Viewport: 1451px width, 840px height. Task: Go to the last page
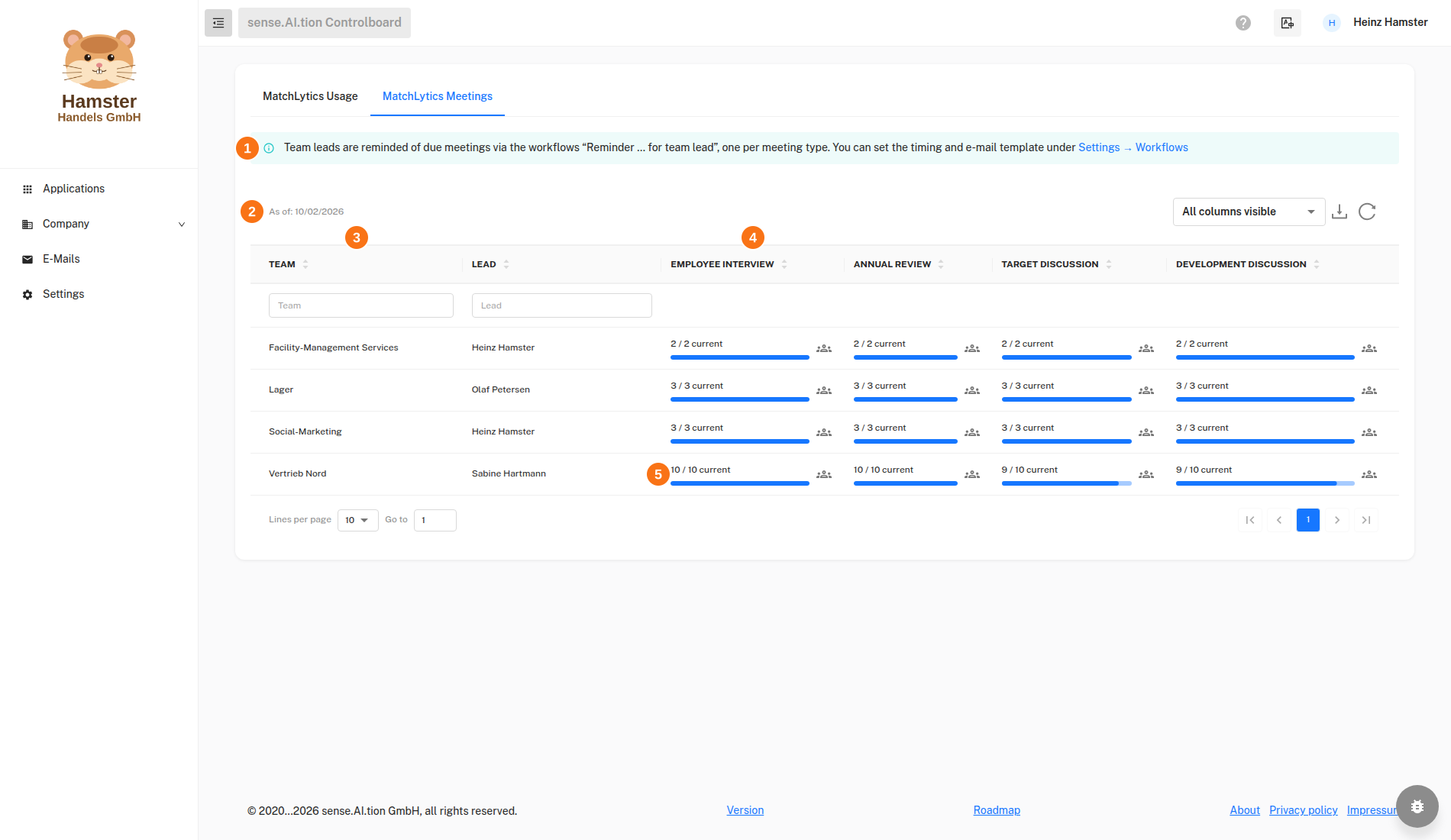point(1366,520)
